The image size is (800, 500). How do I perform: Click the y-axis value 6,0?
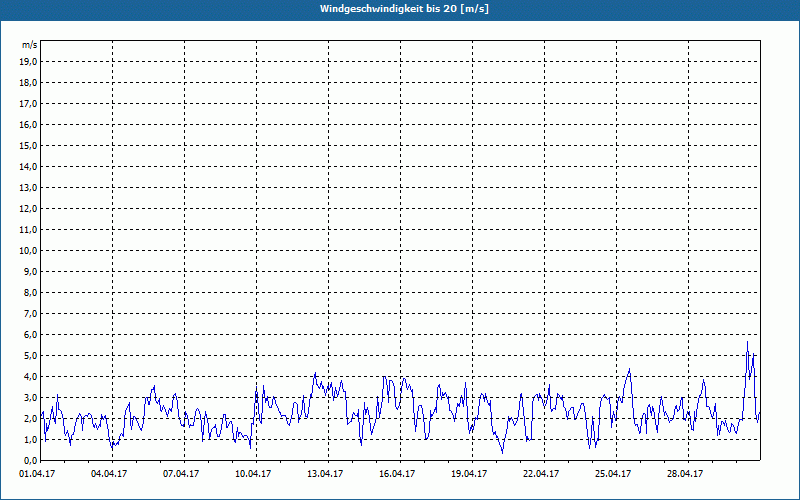pyautogui.click(x=31, y=334)
